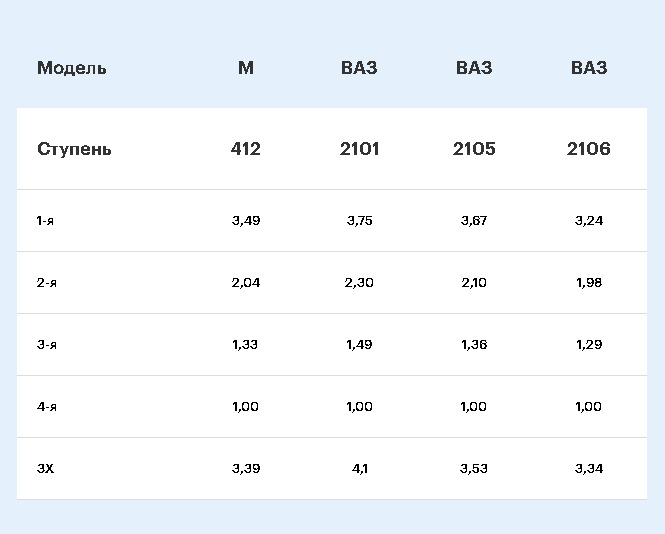Viewport: 665px width, 534px height.
Task: Select the 3,49 ratio value
Action: click(245, 220)
